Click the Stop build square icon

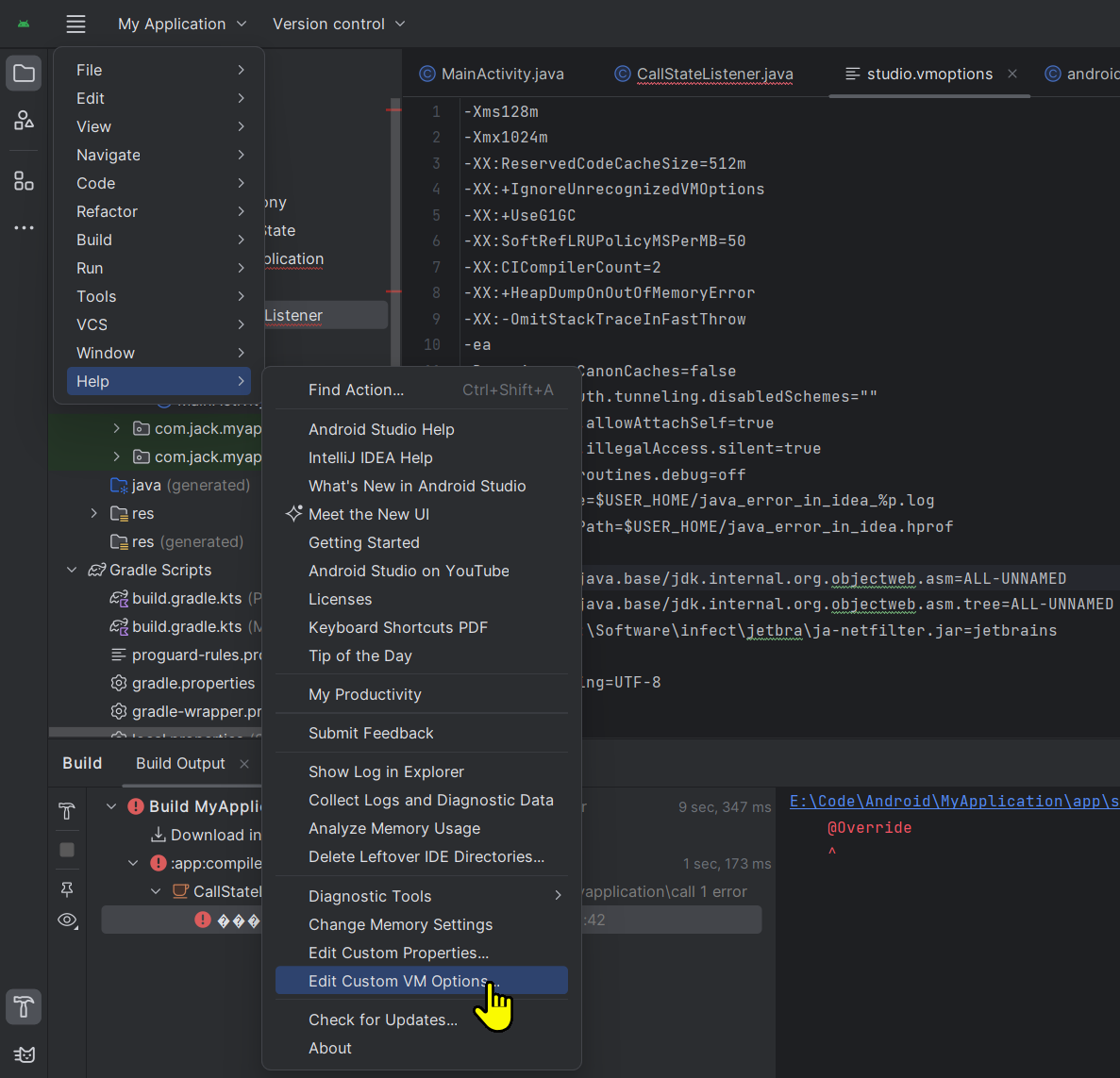click(66, 850)
